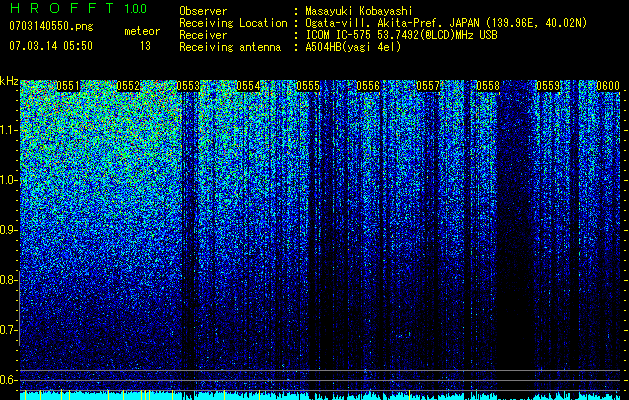Click the 1.0 kHz axis label
The height and width of the screenshot is (400, 629).
[x=9, y=180]
